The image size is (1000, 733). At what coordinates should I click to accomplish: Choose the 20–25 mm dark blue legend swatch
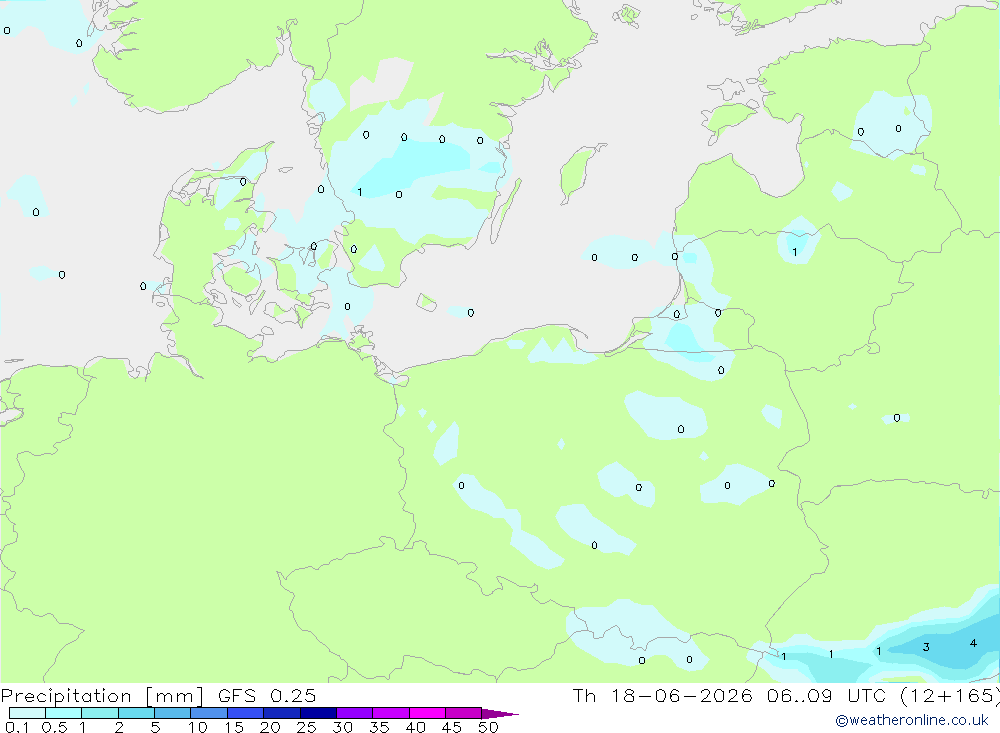(282, 713)
